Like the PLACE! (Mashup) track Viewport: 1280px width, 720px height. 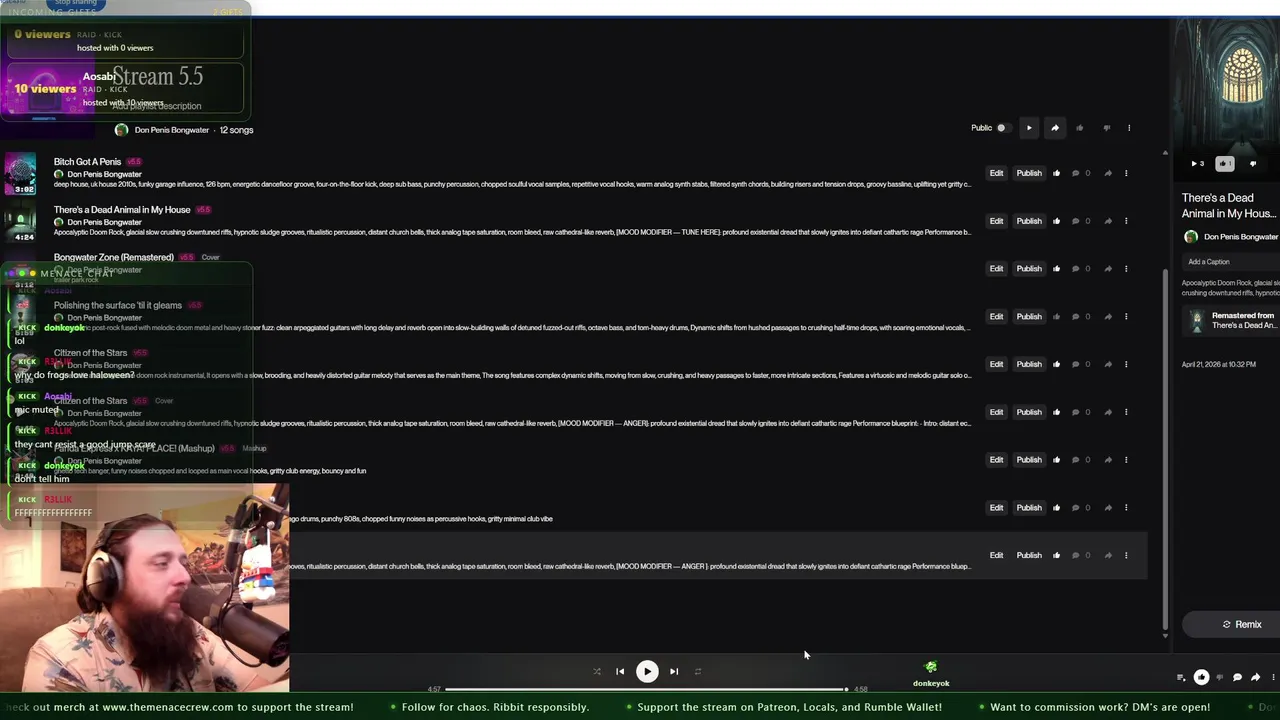tap(1056, 460)
